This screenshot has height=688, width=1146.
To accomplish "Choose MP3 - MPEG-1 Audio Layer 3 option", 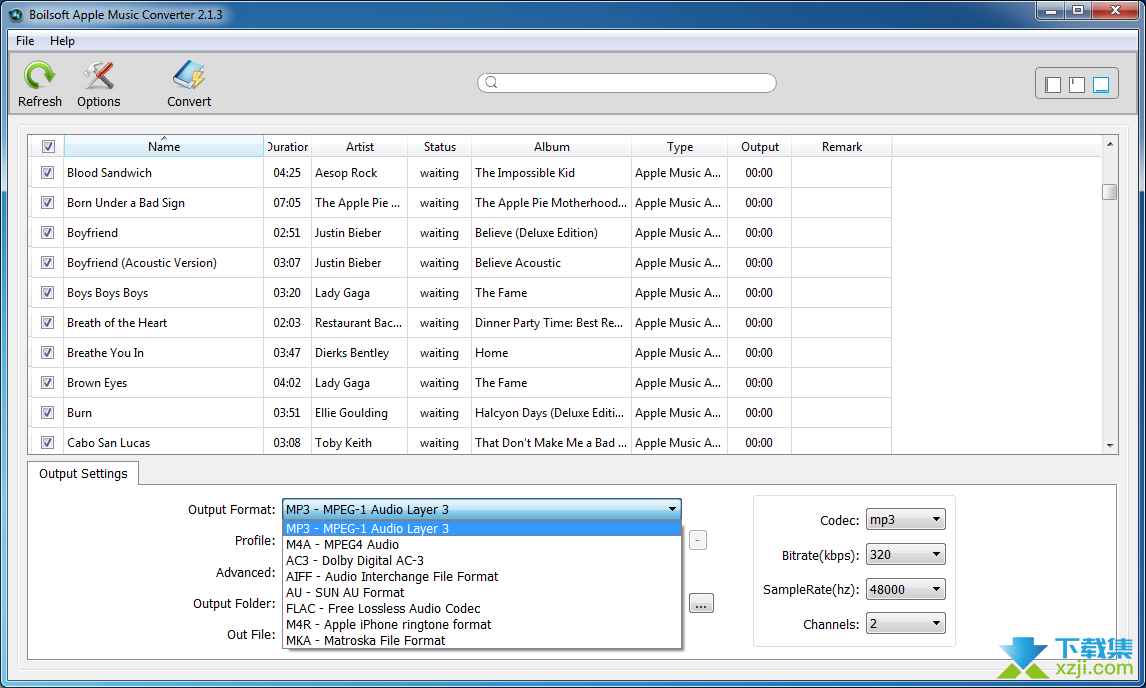I will (482, 529).
